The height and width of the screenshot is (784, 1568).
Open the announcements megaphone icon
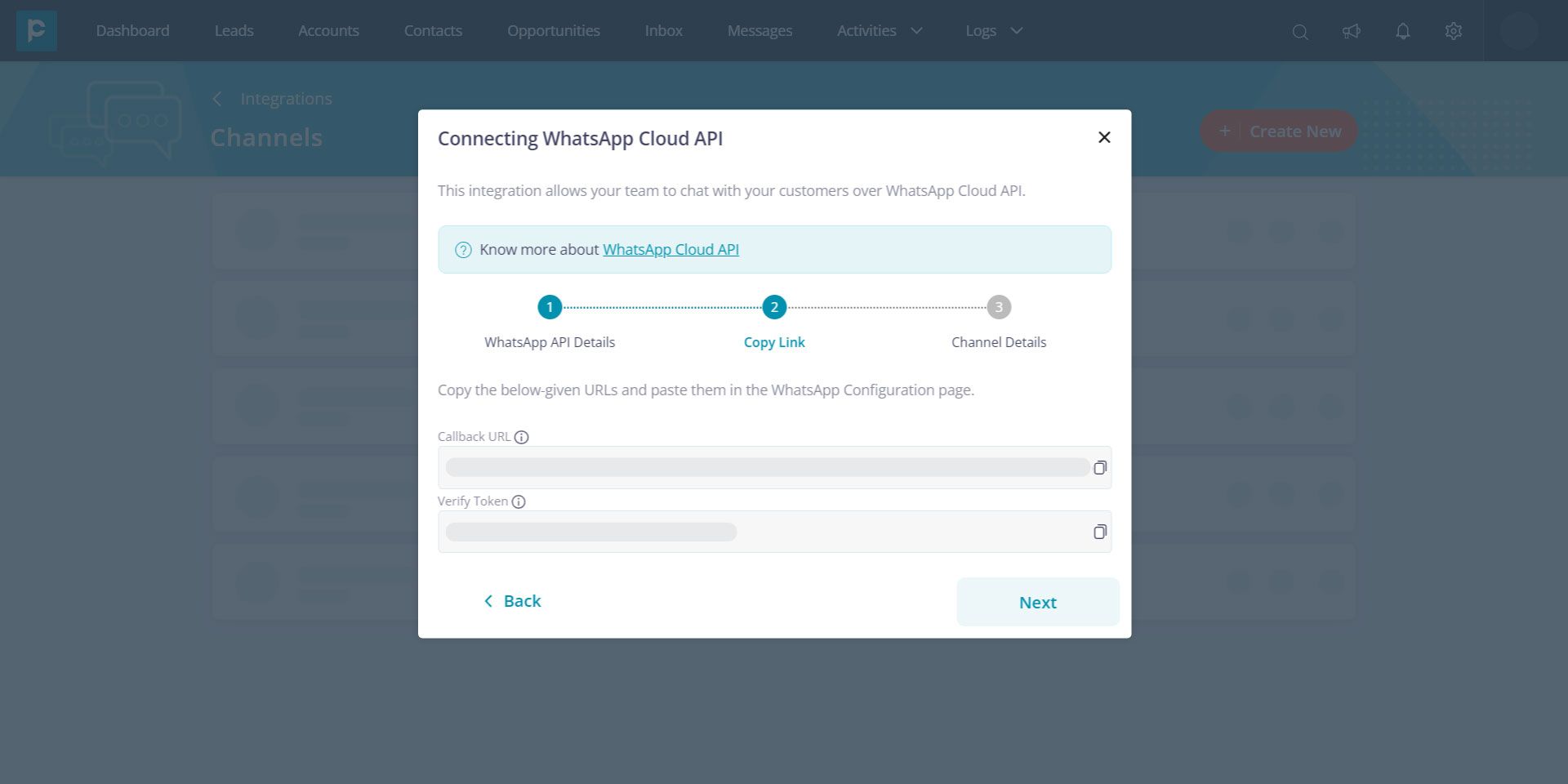[1352, 32]
